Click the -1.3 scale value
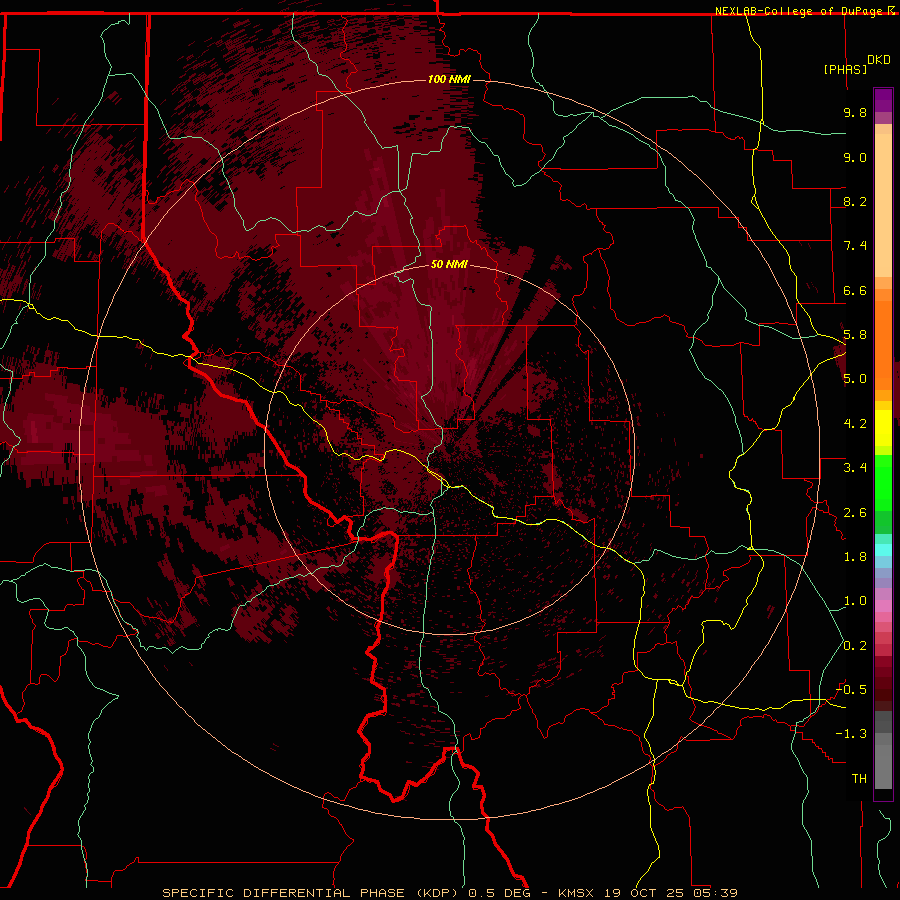Viewport: 900px width, 900px height. point(851,734)
